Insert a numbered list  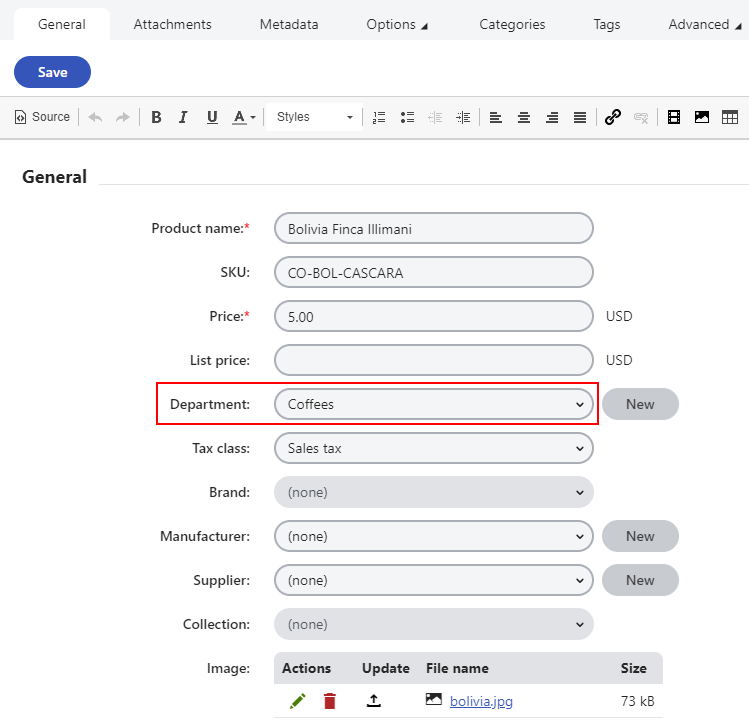pos(379,117)
